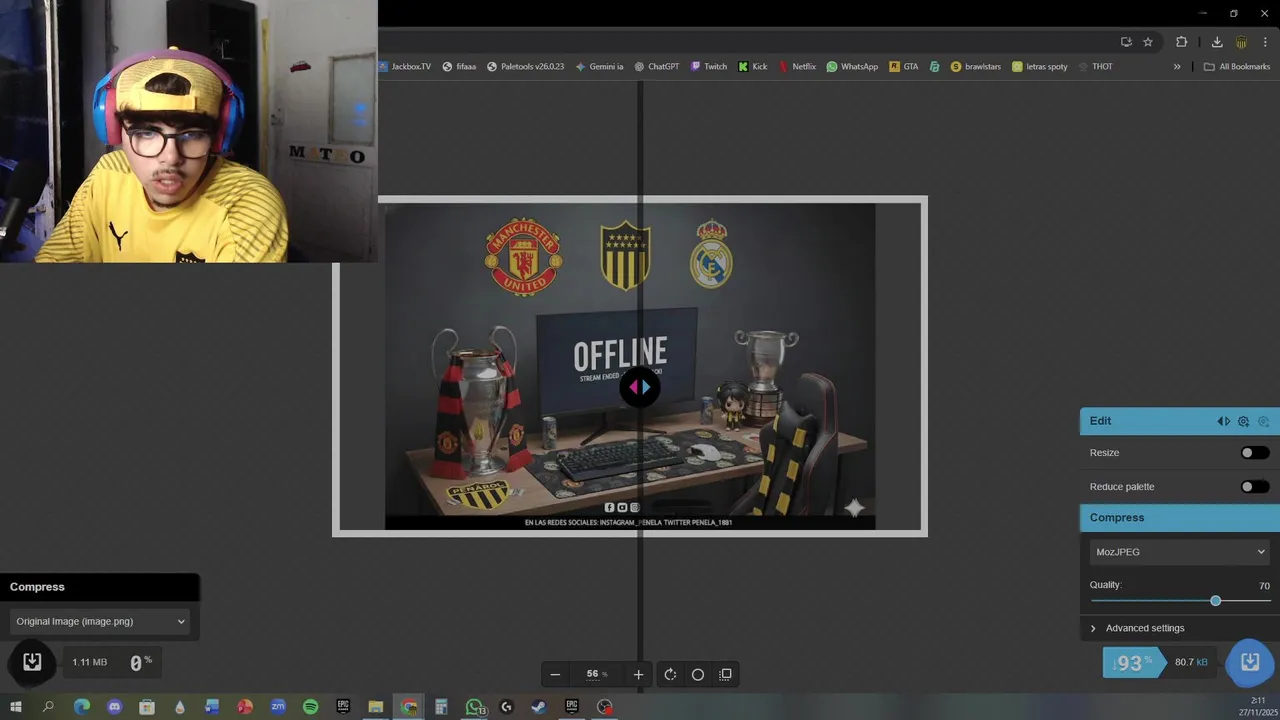Image resolution: width=1280 pixels, height=720 pixels.
Task: Open the Original Image format dropdown
Action: [x=99, y=622]
